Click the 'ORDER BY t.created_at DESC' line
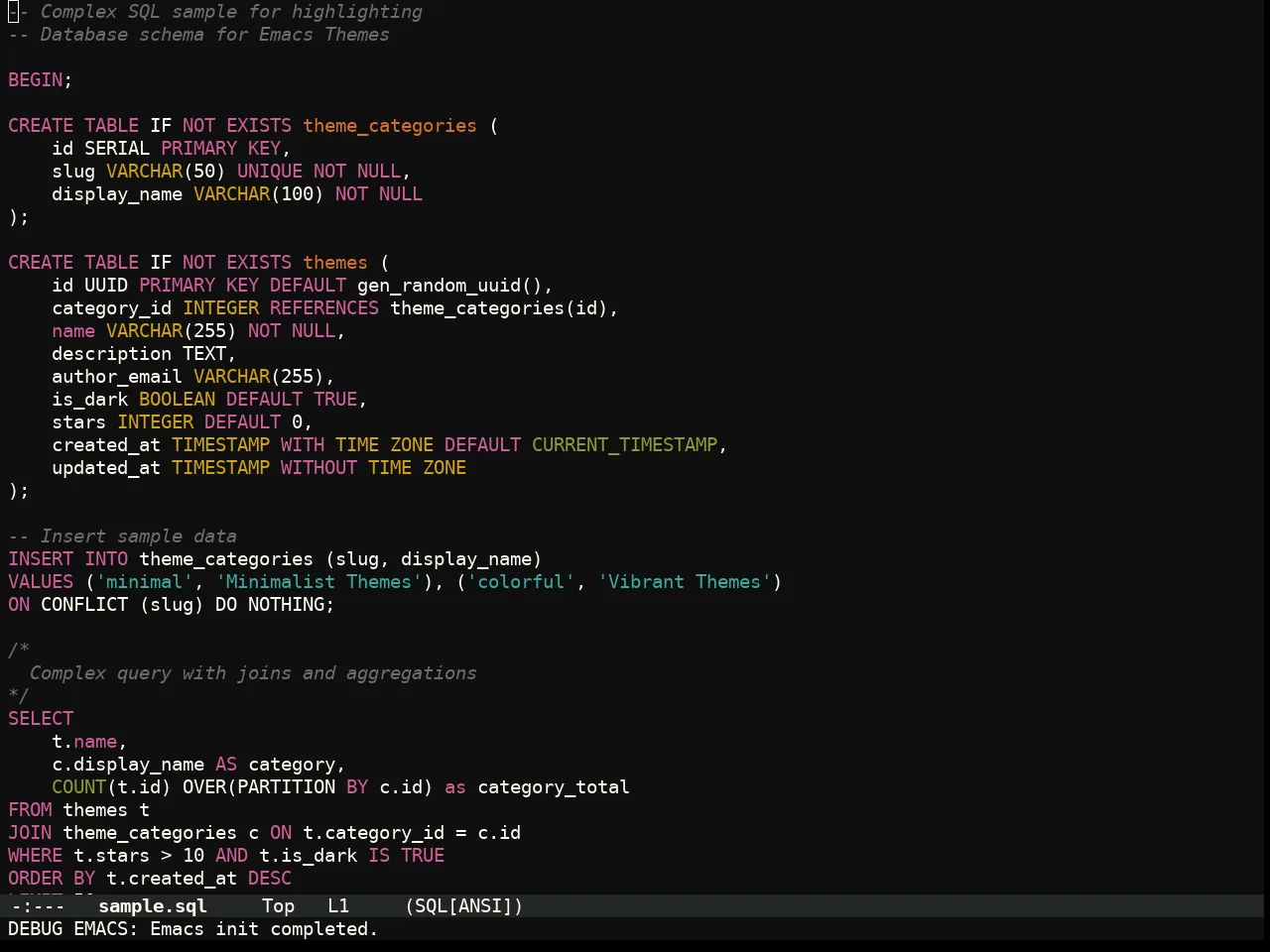Image resolution: width=1270 pixels, height=952 pixels. pos(150,879)
